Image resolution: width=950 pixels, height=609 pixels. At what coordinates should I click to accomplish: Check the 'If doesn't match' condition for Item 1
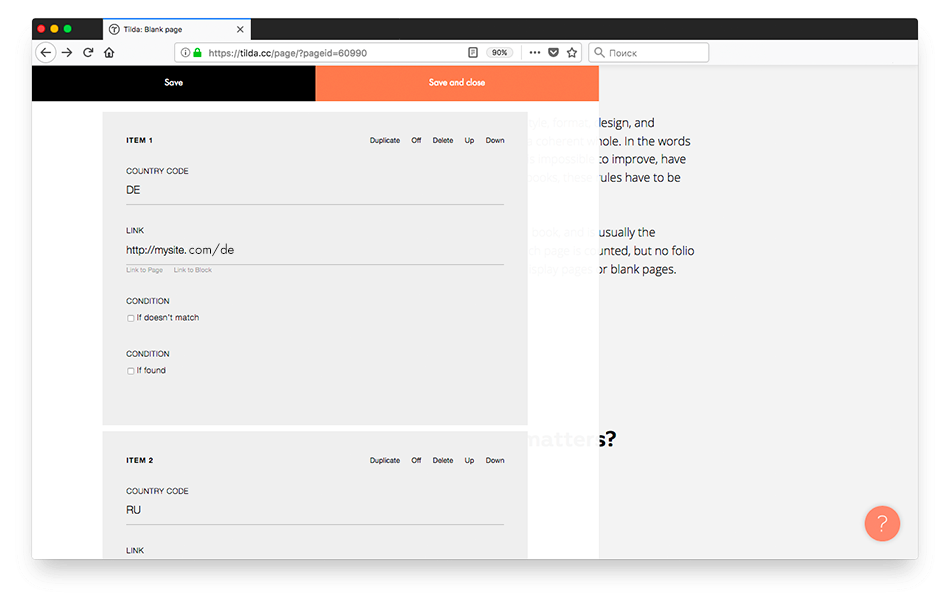pos(131,318)
